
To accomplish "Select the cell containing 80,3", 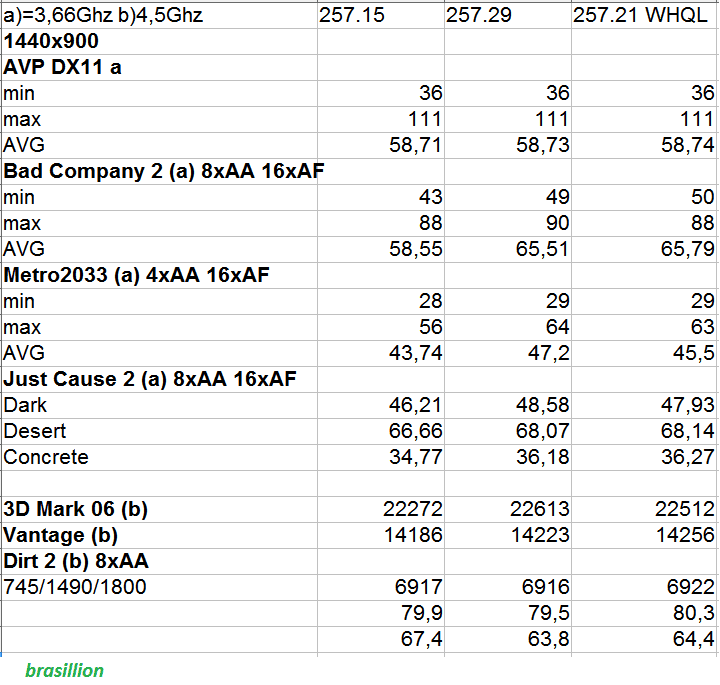I will pos(645,613).
